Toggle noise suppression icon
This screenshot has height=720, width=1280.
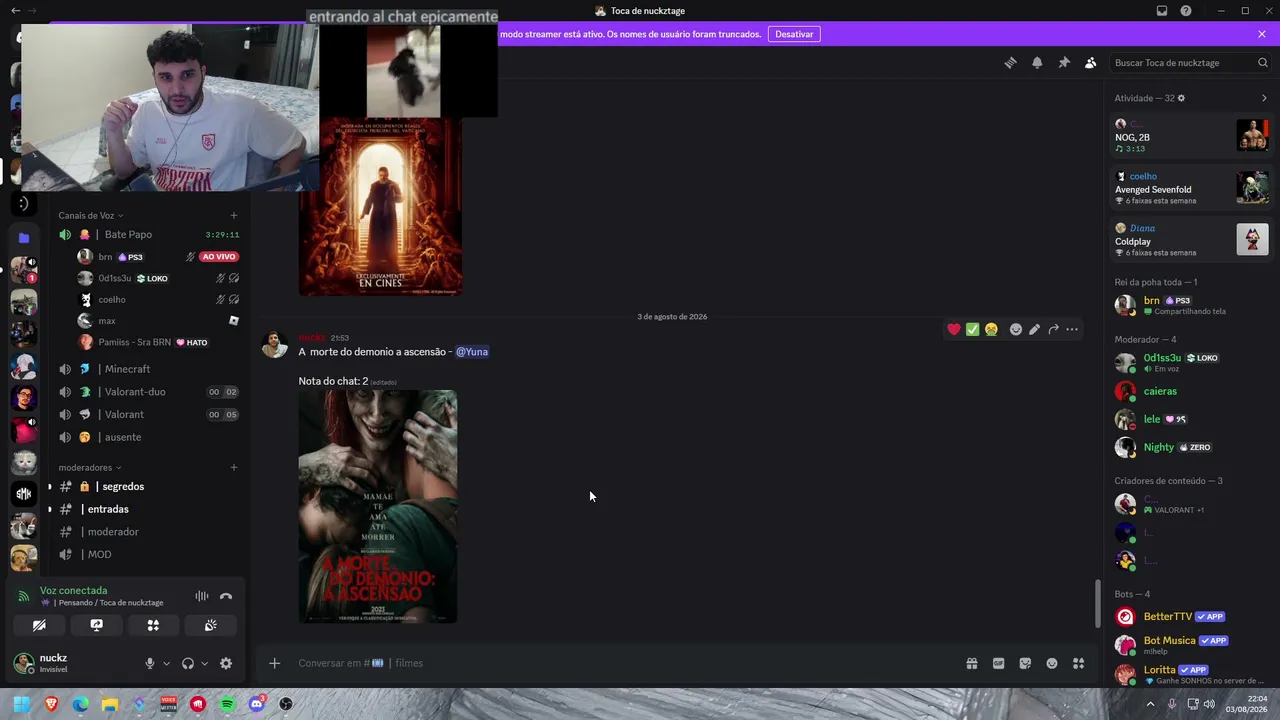click(202, 596)
